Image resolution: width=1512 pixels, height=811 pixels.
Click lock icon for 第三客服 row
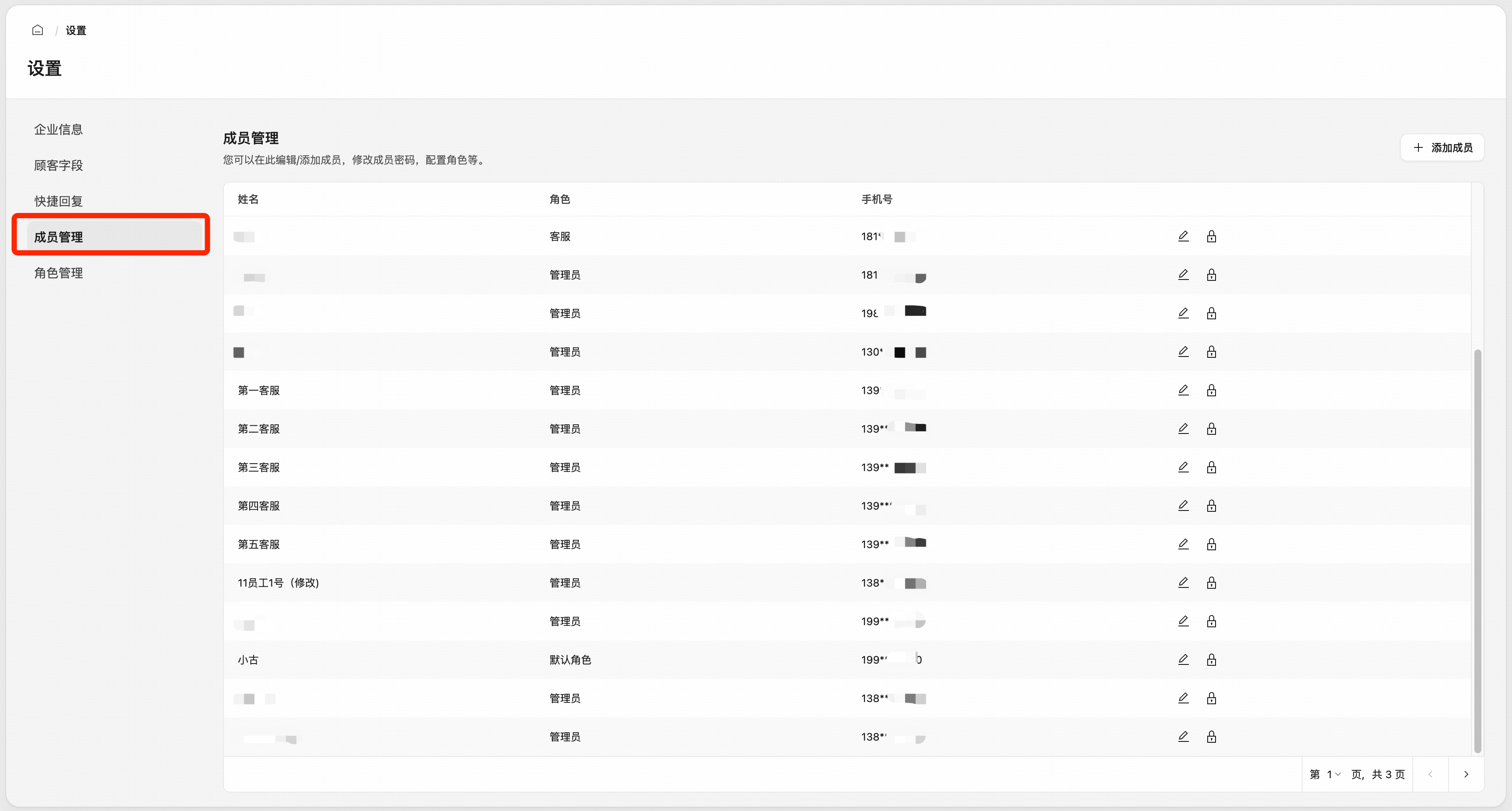tap(1211, 468)
